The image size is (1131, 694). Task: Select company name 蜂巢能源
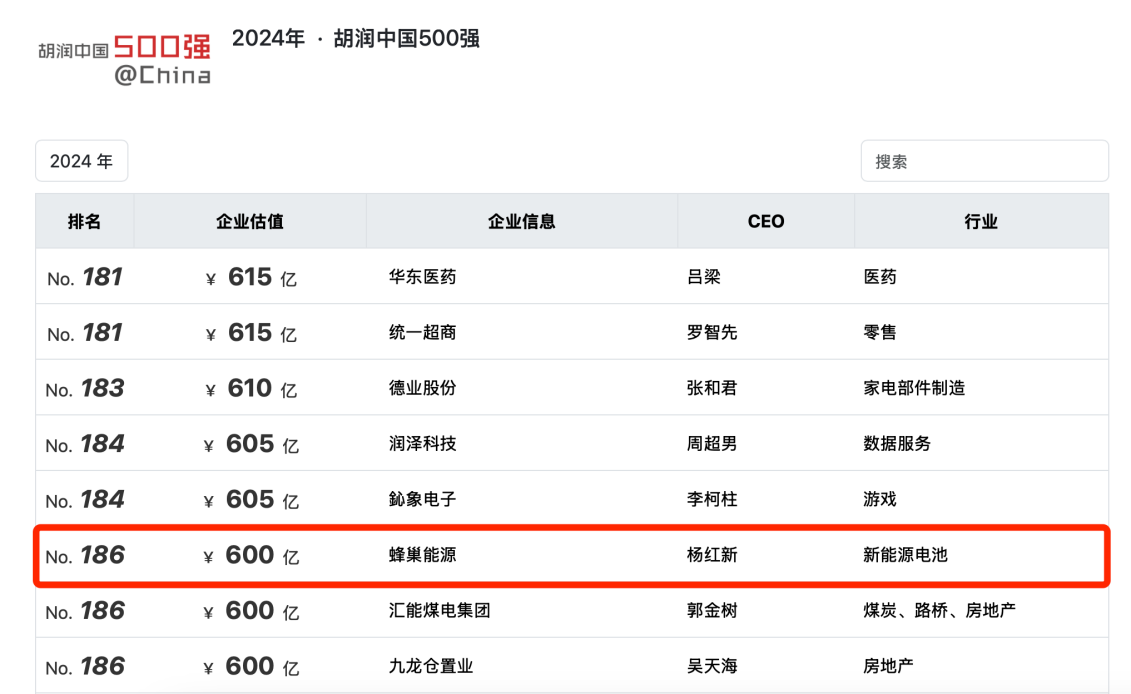[x=423, y=555]
